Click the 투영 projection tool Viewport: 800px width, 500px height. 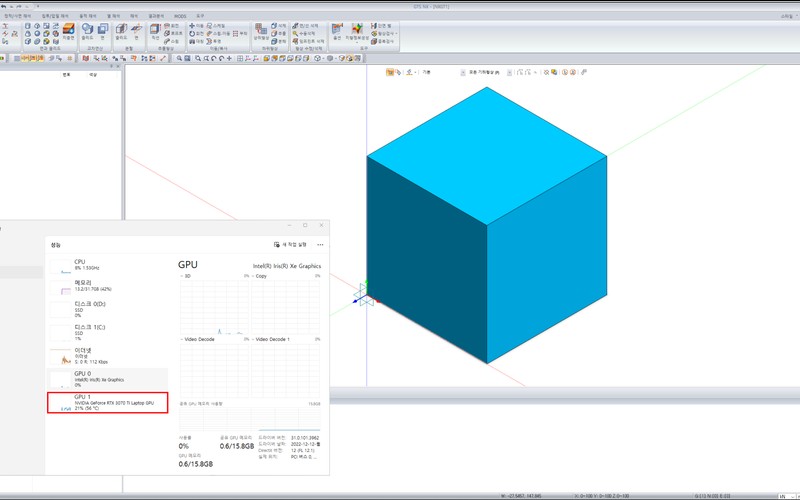[214, 41]
